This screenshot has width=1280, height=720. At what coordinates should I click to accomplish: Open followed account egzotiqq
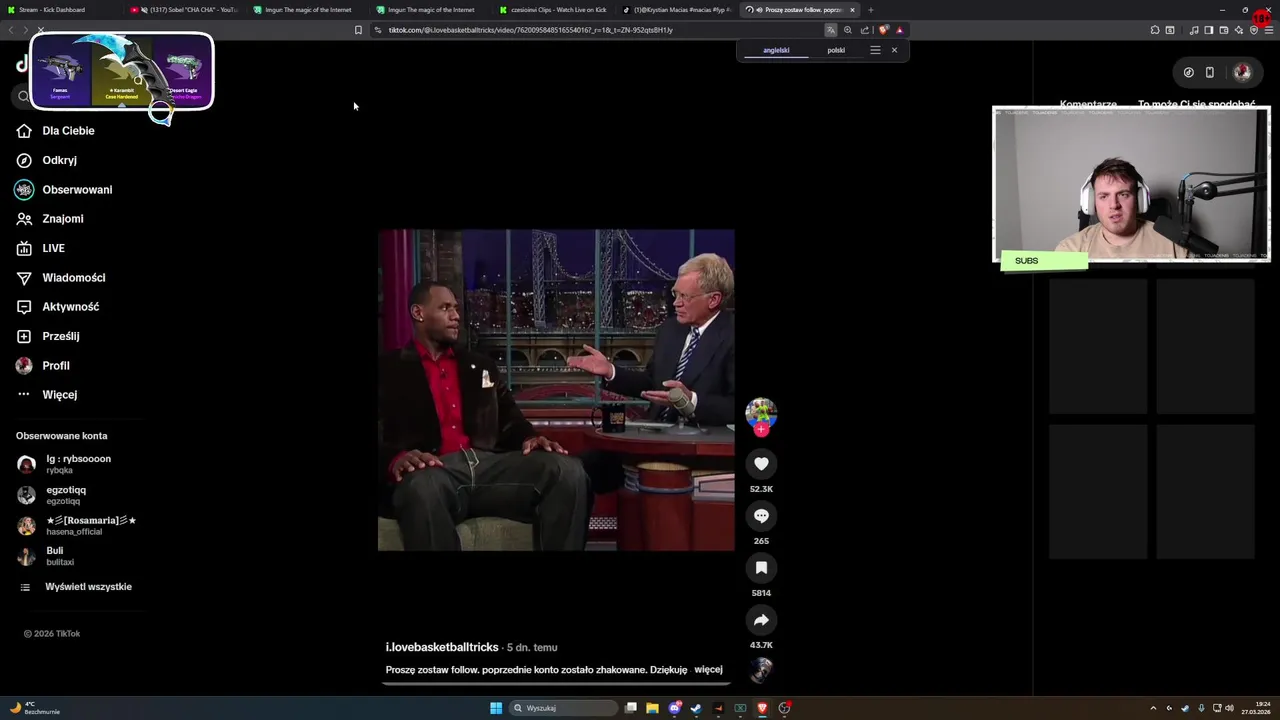(x=66, y=495)
